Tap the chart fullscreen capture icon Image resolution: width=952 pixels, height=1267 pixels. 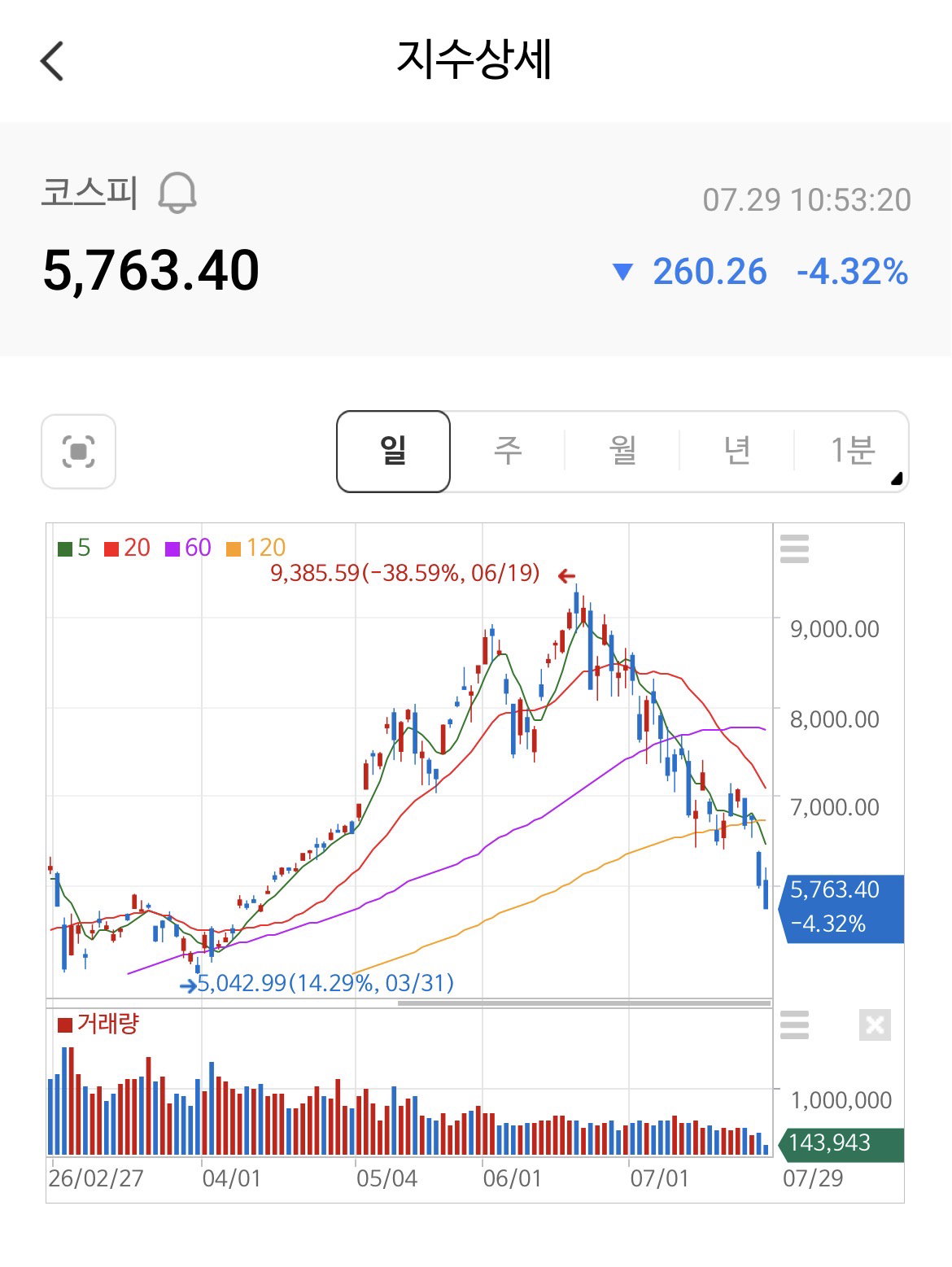tap(79, 452)
